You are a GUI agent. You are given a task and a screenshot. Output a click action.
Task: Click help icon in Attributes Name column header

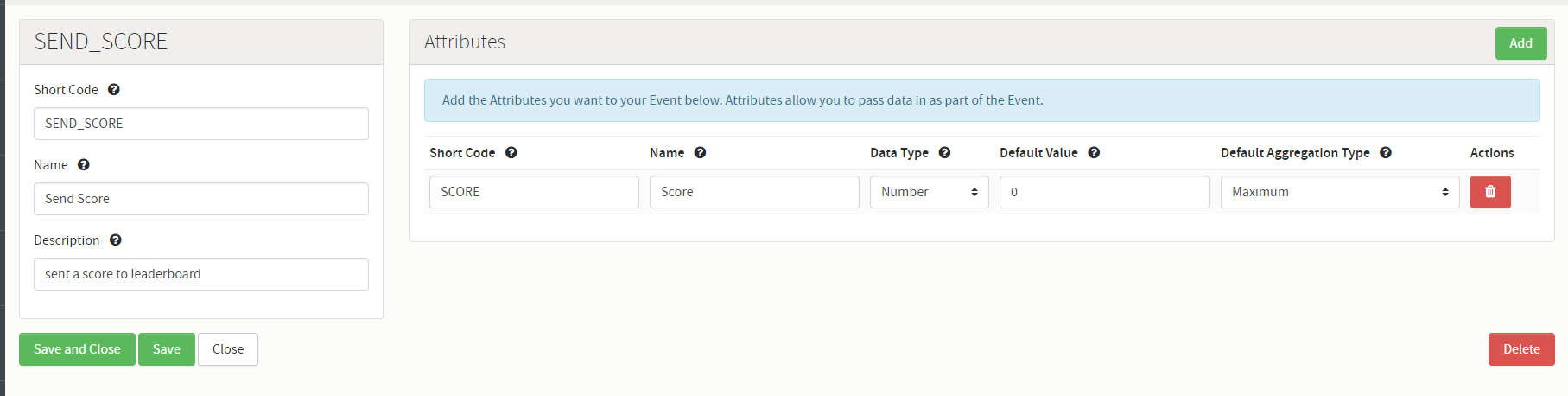click(701, 153)
